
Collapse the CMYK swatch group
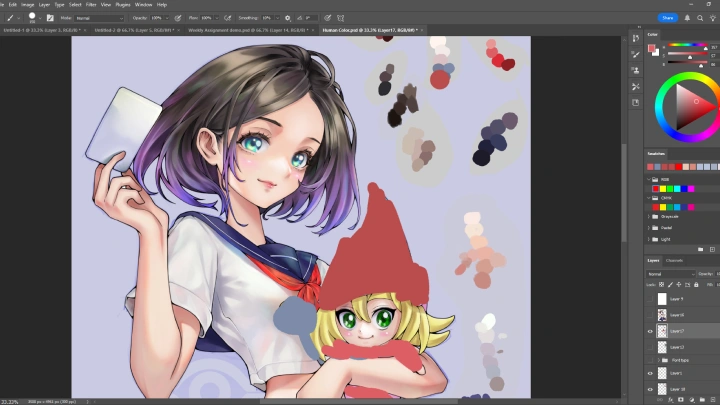(x=649, y=198)
